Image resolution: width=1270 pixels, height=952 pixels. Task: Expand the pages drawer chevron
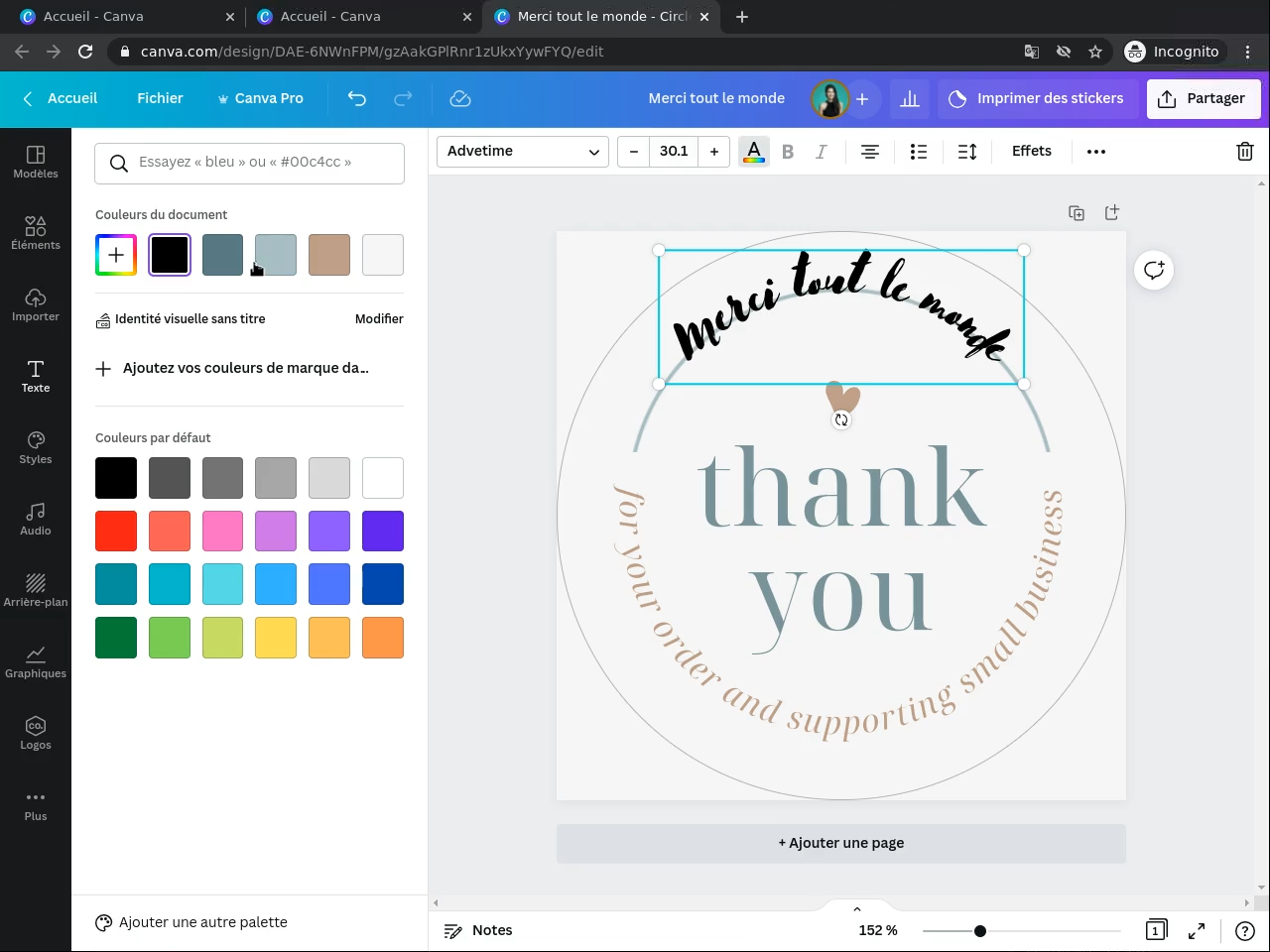(x=857, y=908)
